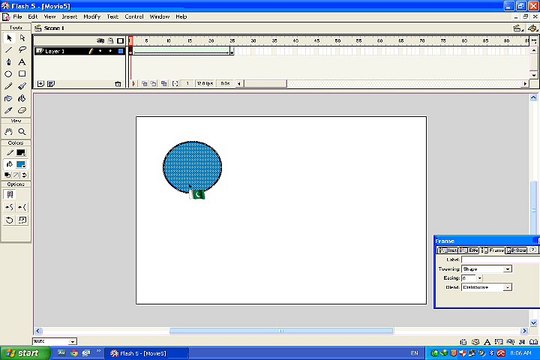This screenshot has height=360, width=540.
Task: Select the Oval tool
Action: (x=9, y=74)
